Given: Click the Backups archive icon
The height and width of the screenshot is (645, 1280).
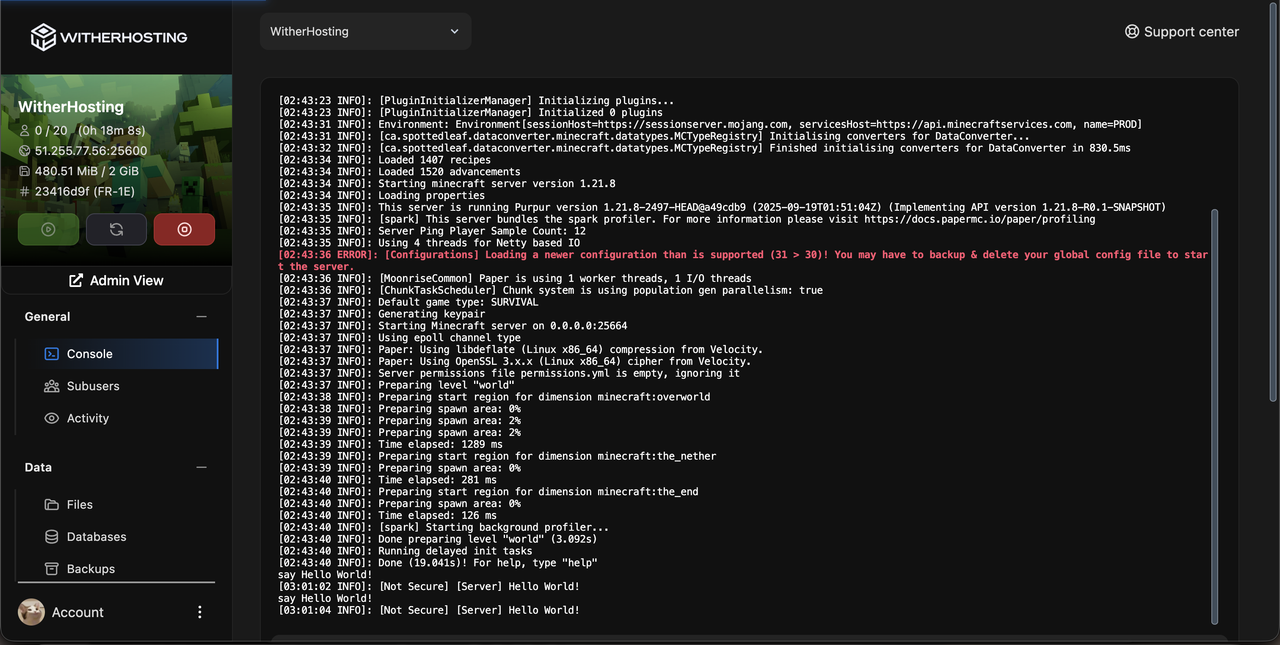Looking at the screenshot, I should (x=51, y=569).
